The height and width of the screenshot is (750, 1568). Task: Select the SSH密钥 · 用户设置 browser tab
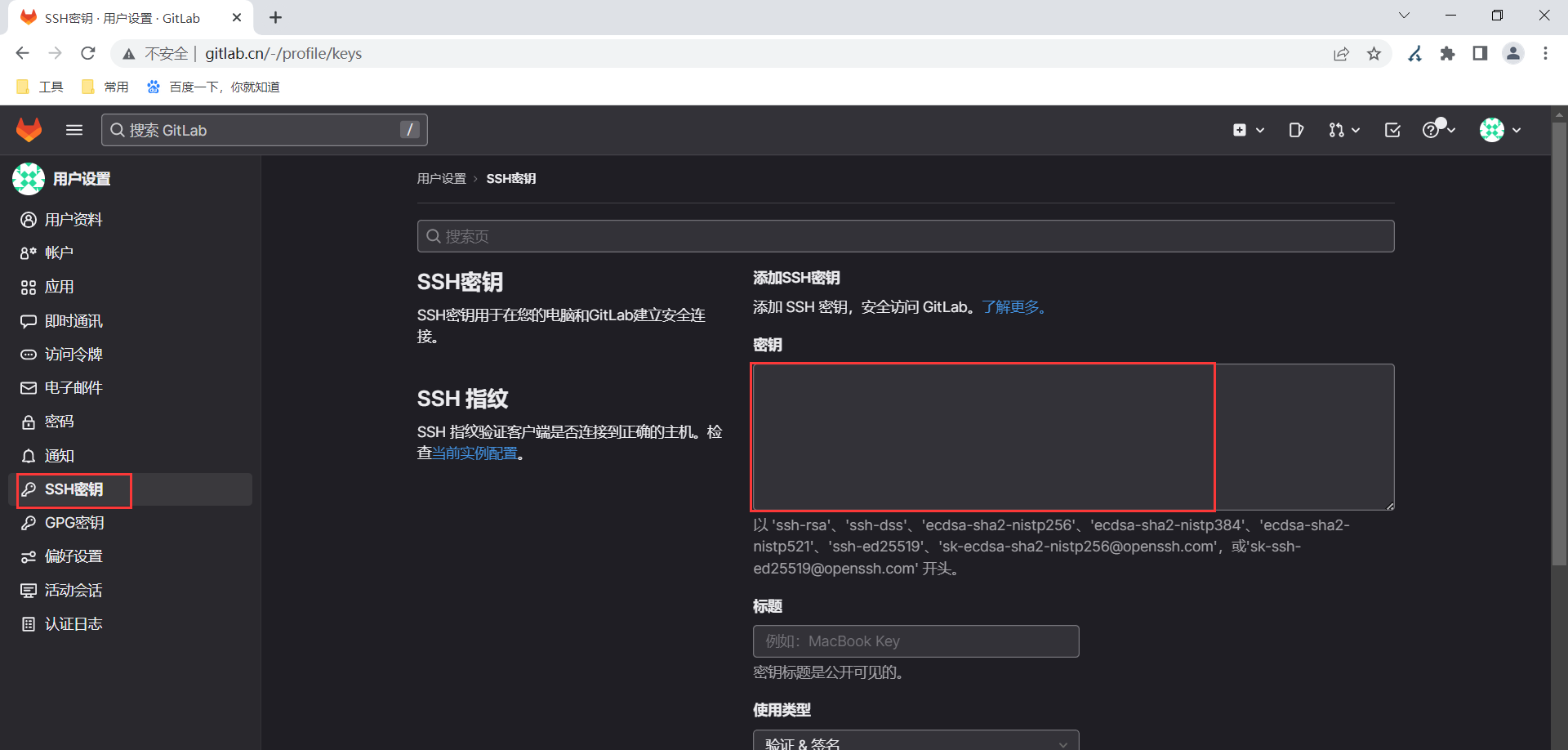(x=131, y=18)
